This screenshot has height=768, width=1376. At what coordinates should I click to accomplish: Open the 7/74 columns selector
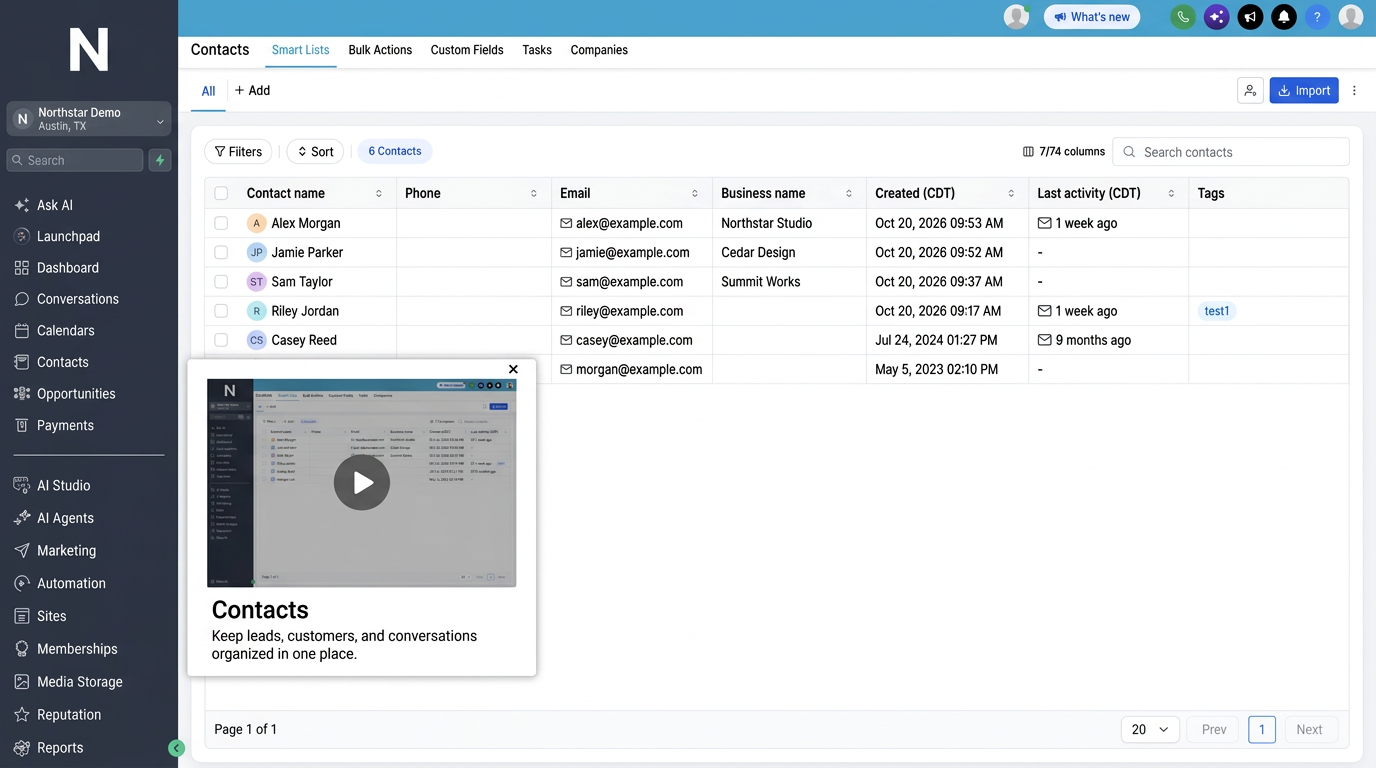point(1064,152)
